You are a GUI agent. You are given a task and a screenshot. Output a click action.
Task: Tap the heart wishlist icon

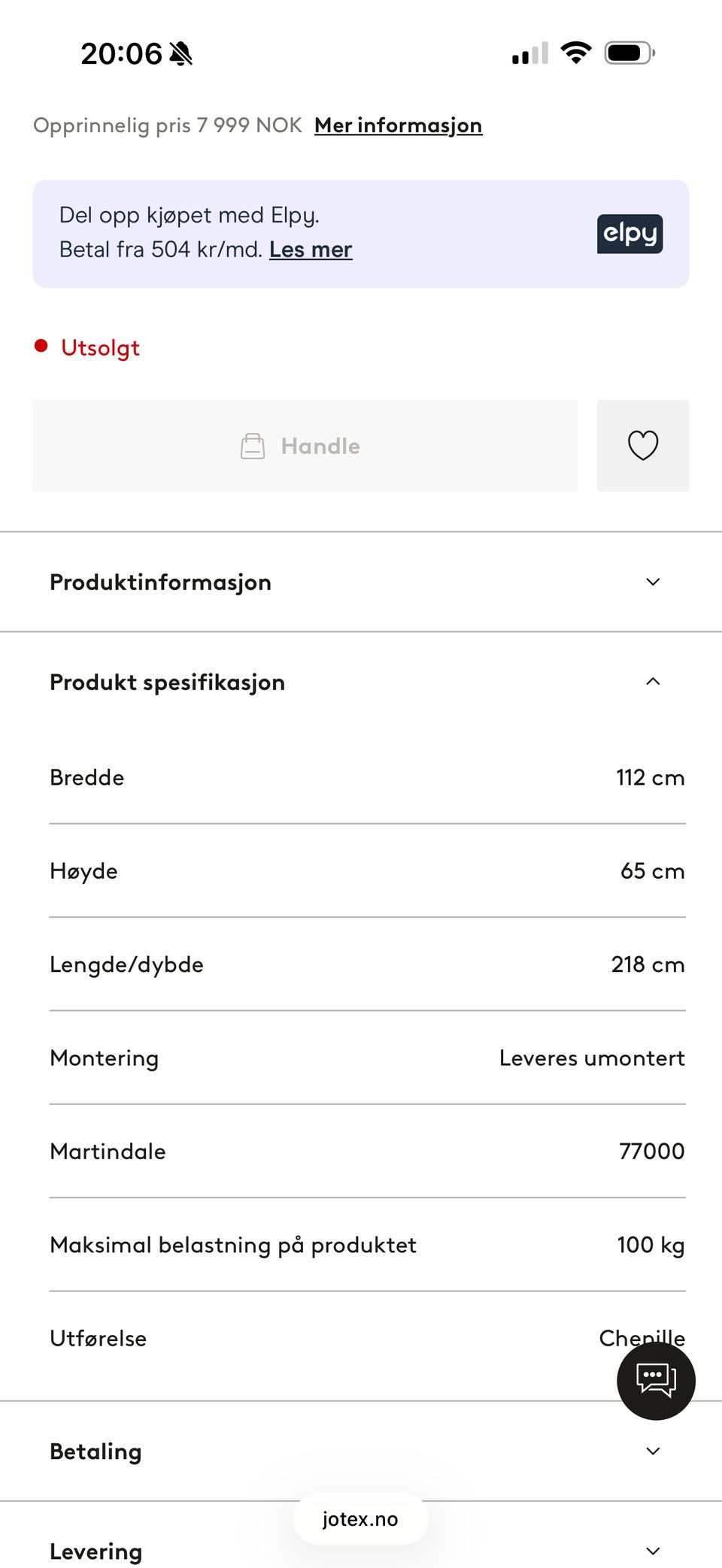pyautogui.click(x=642, y=446)
